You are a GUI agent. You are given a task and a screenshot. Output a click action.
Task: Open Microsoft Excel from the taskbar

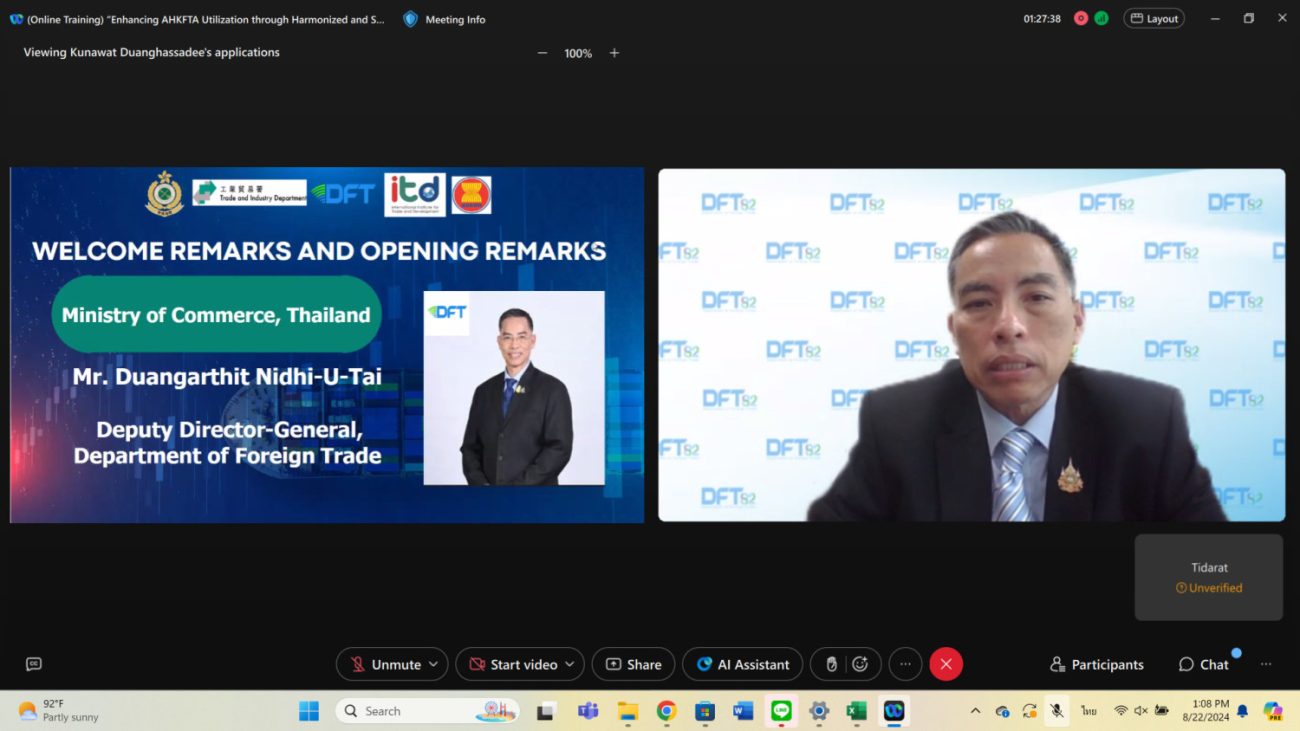click(856, 711)
